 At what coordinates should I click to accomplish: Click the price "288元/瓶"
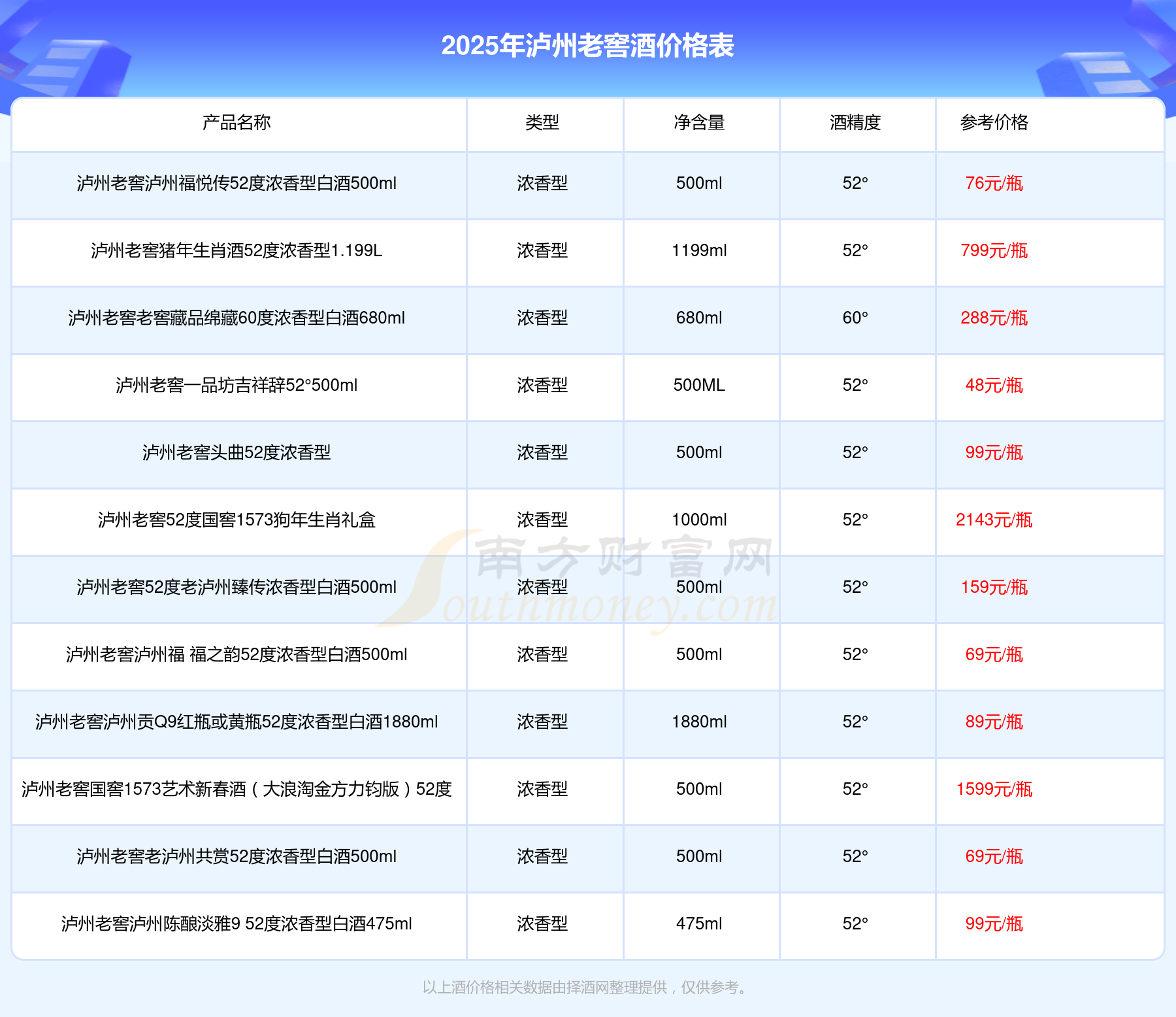click(x=994, y=318)
